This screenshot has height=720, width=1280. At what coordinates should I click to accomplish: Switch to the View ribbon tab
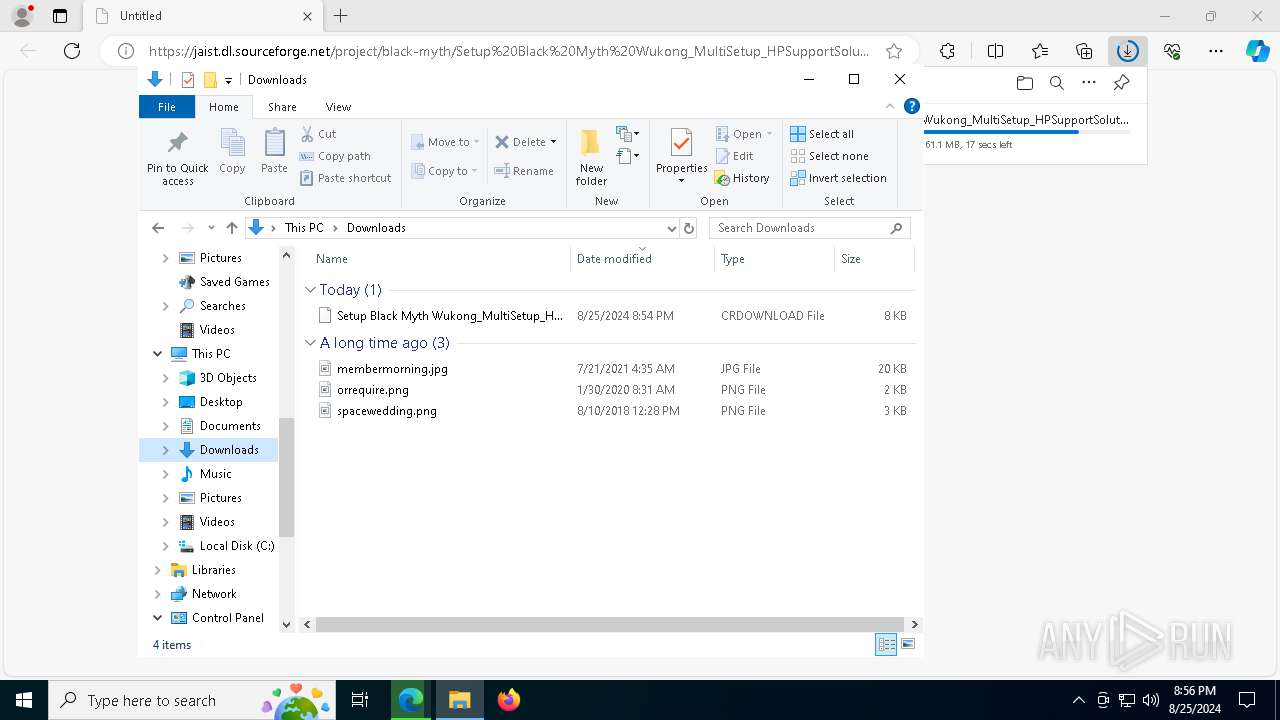point(338,107)
